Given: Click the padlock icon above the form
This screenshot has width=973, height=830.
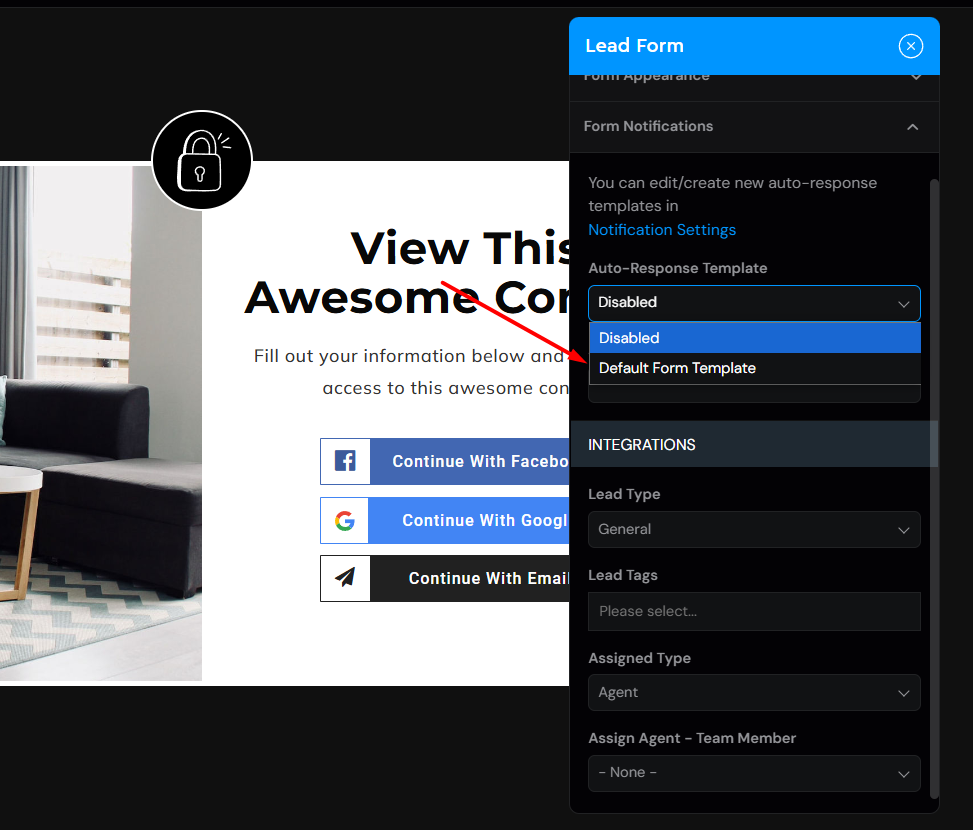Looking at the screenshot, I should (x=202, y=161).
